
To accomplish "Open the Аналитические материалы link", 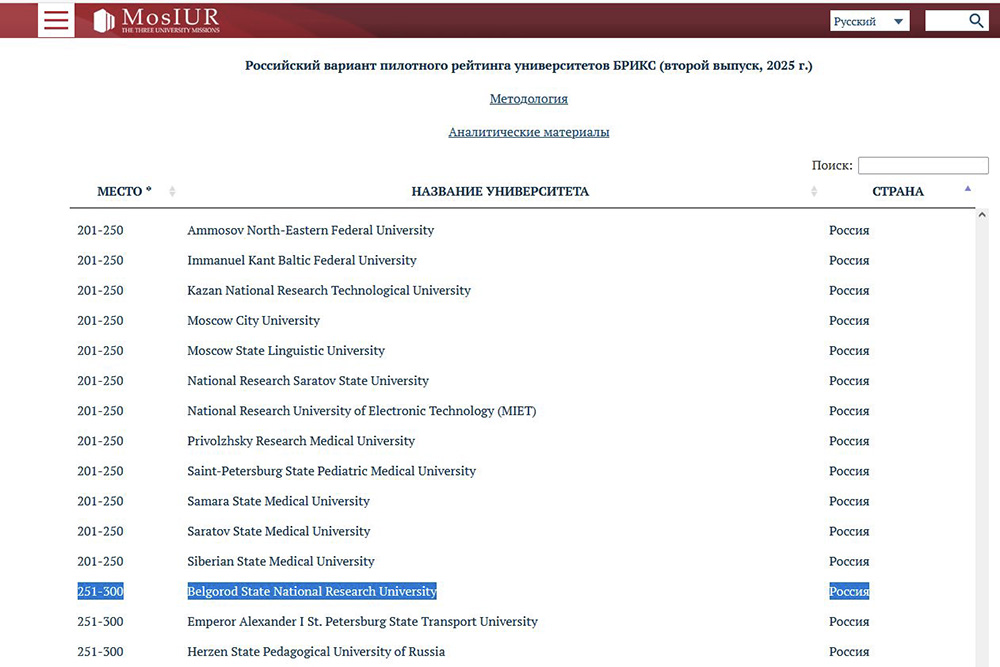I will (528, 132).
